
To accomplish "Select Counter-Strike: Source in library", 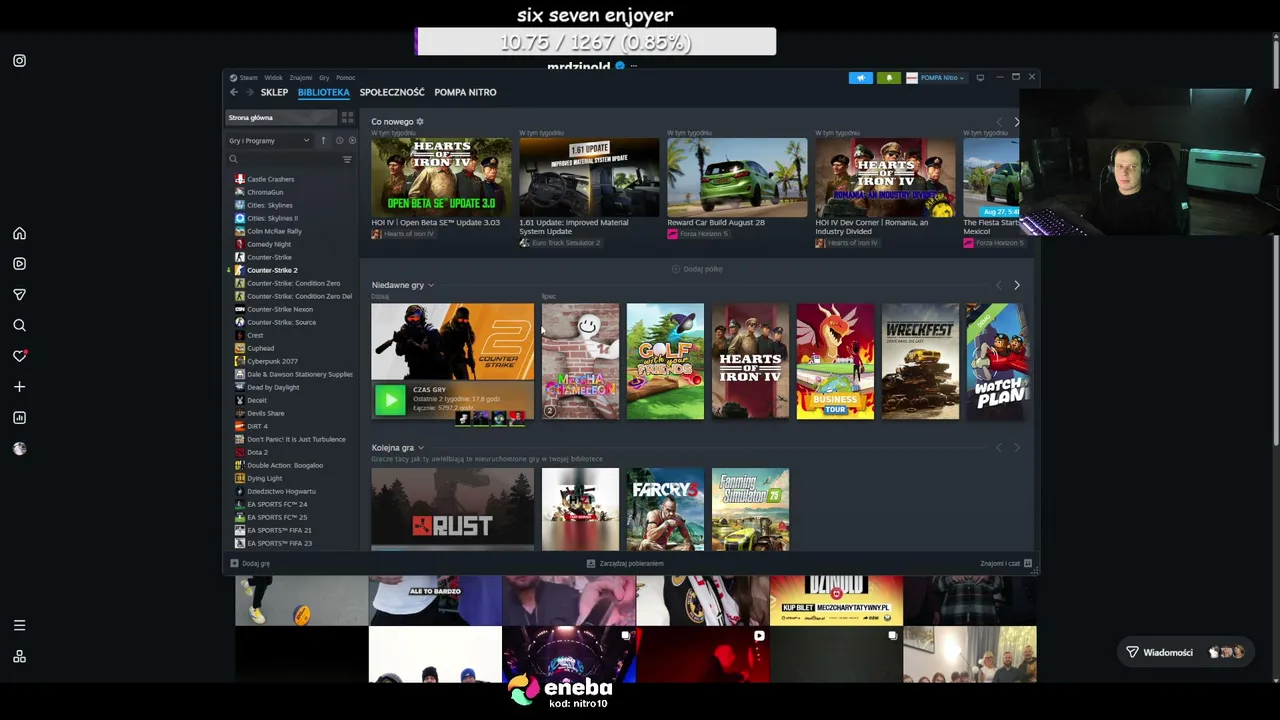I will click(x=281, y=322).
